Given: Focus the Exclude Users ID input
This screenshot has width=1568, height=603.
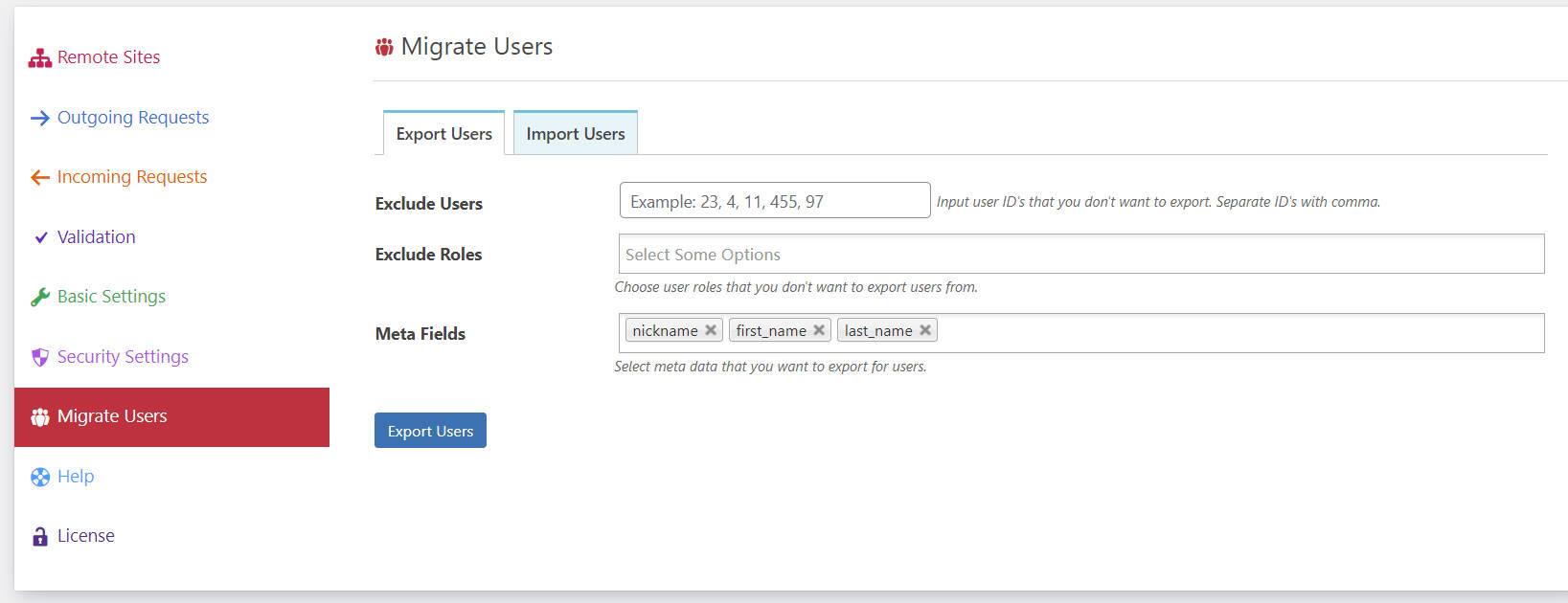Looking at the screenshot, I should click(x=775, y=200).
